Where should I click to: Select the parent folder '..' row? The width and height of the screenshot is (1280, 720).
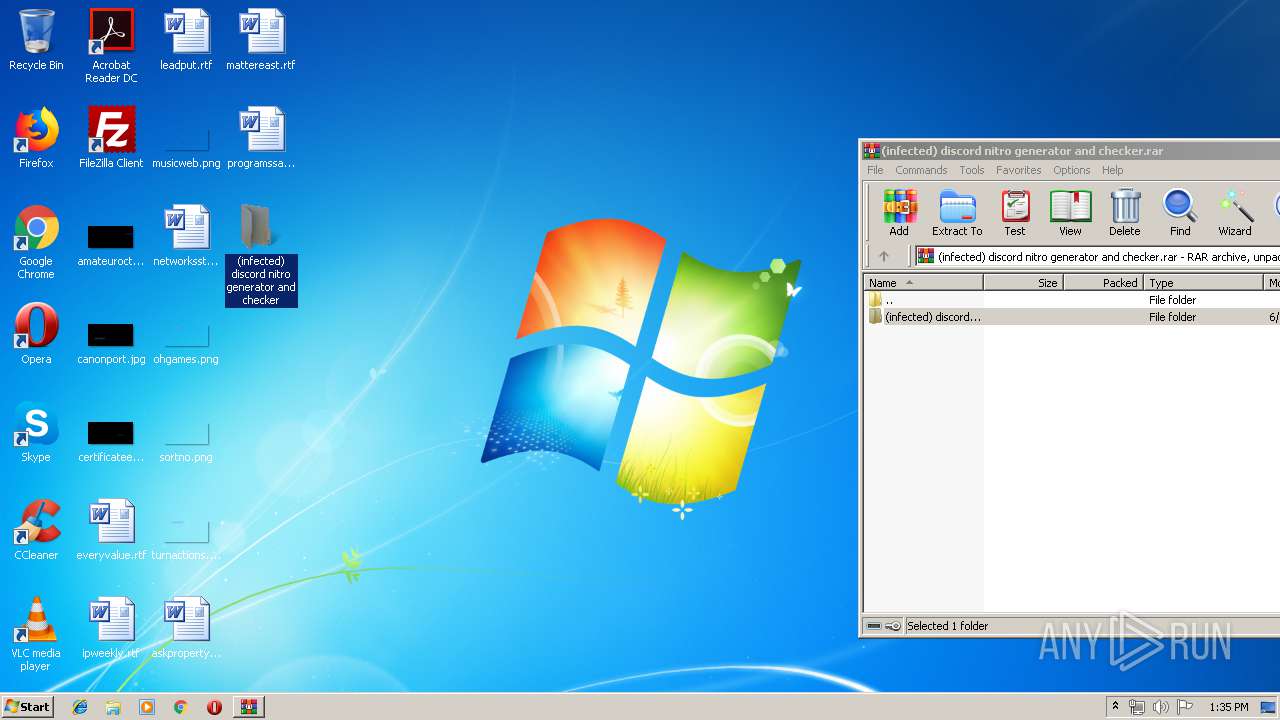[x=1071, y=300]
